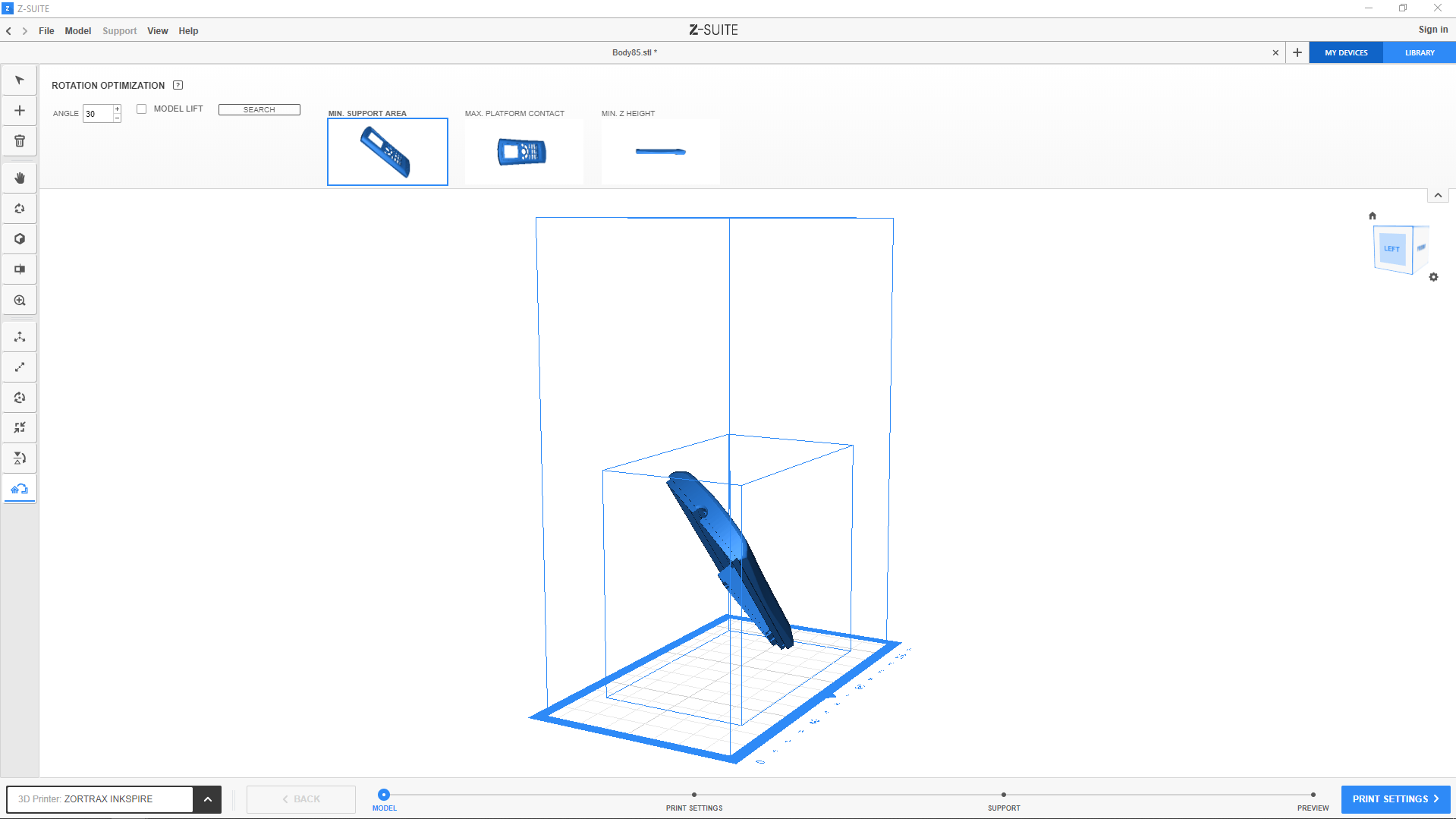The image size is (1456, 819).
Task: Click the Angle input field
Action: click(x=98, y=114)
